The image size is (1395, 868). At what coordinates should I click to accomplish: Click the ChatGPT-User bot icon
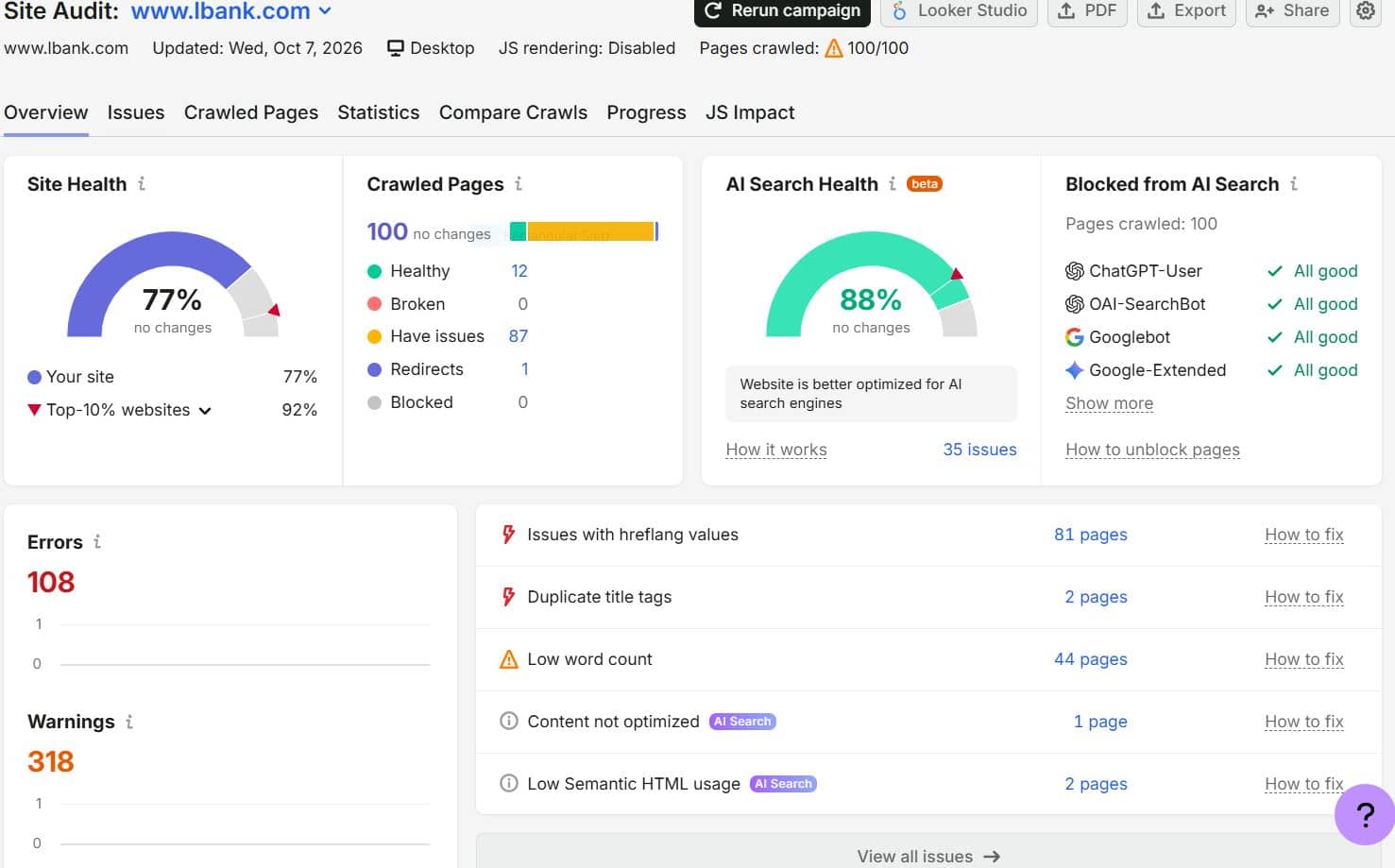click(x=1075, y=271)
